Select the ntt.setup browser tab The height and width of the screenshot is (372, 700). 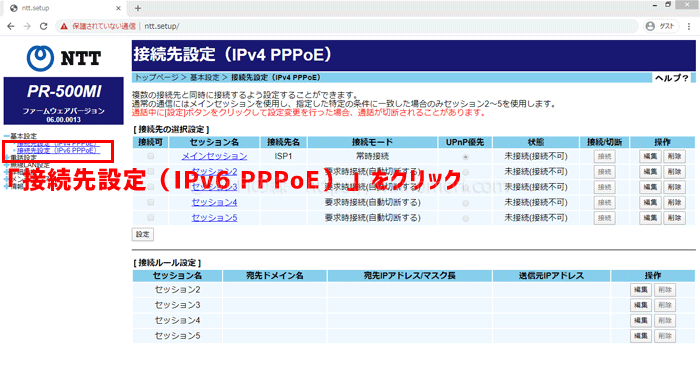pos(65,8)
